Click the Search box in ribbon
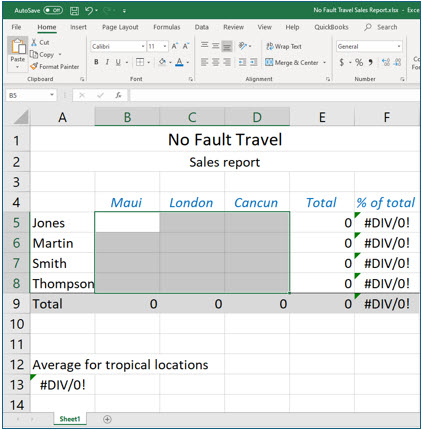Screen dimensions: 422x430 coord(381,27)
